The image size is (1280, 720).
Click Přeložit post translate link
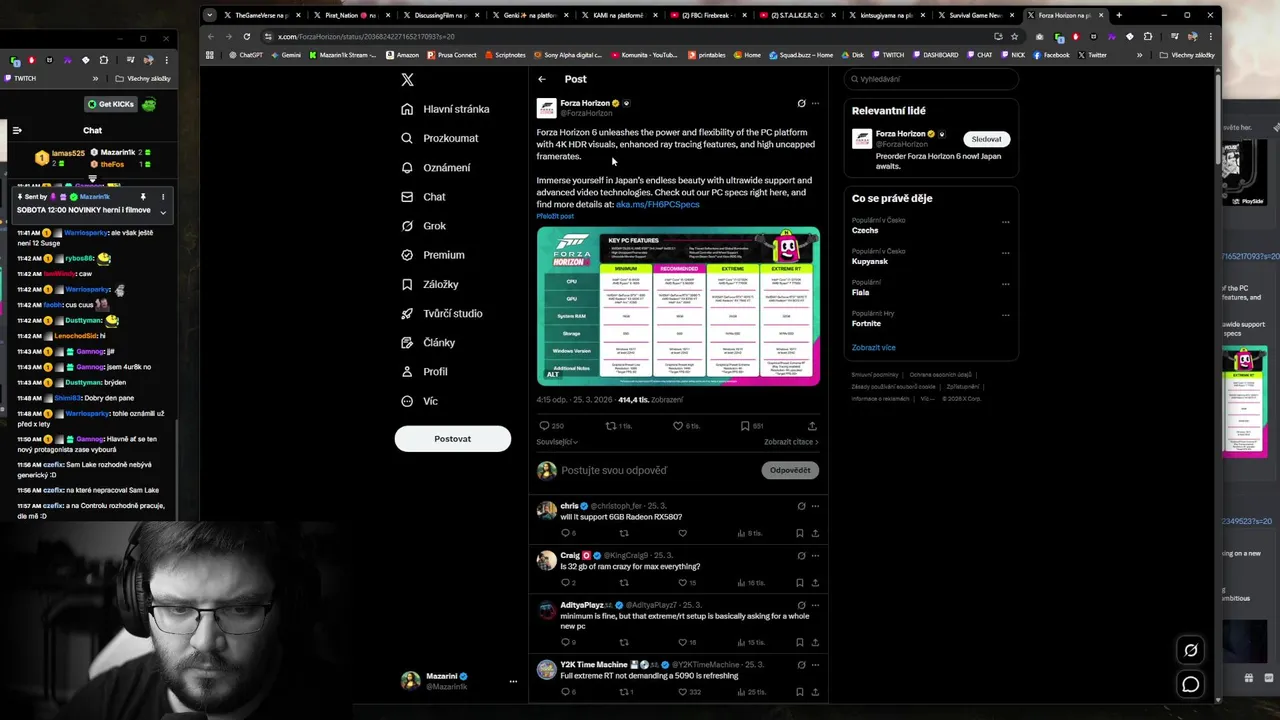[555, 216]
